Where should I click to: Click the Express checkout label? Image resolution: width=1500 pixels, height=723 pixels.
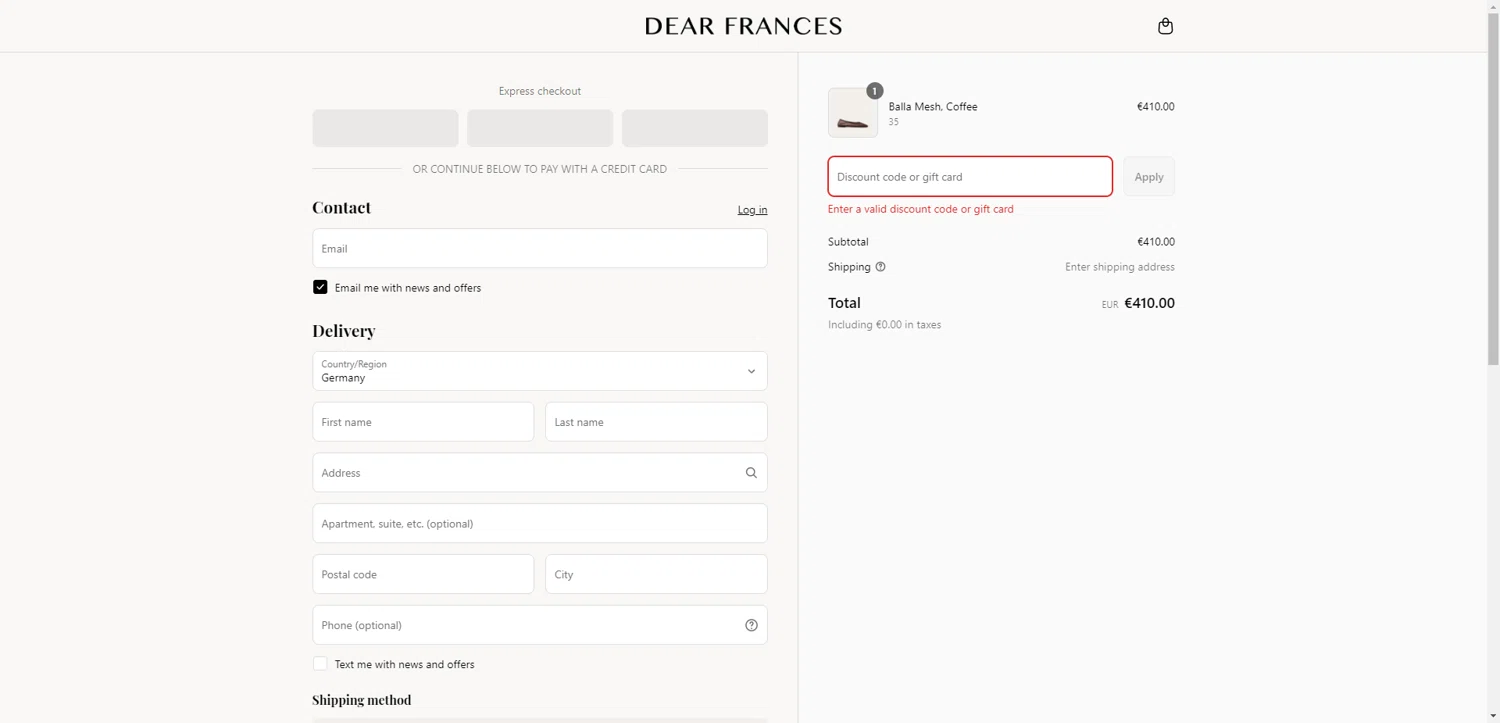[x=540, y=91]
